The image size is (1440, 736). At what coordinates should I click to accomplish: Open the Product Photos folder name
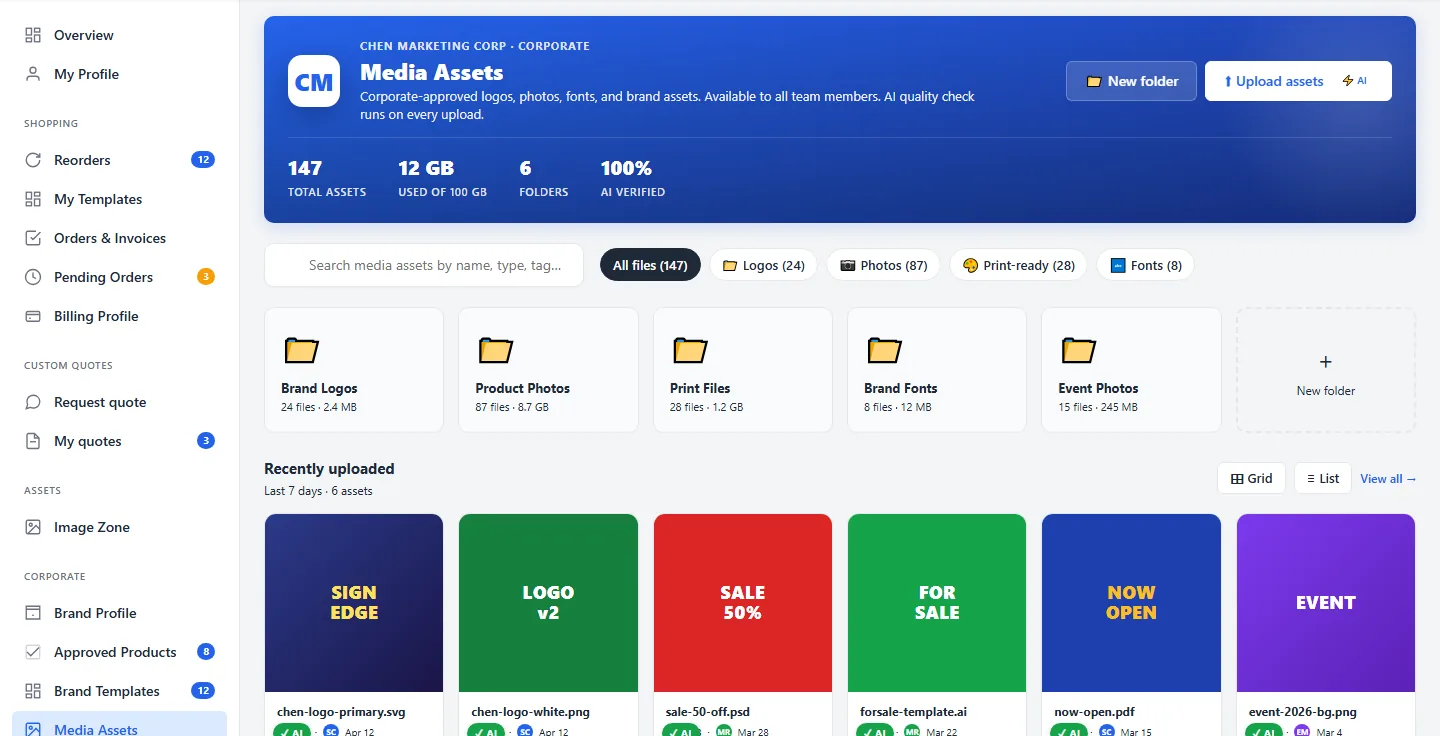[522, 388]
